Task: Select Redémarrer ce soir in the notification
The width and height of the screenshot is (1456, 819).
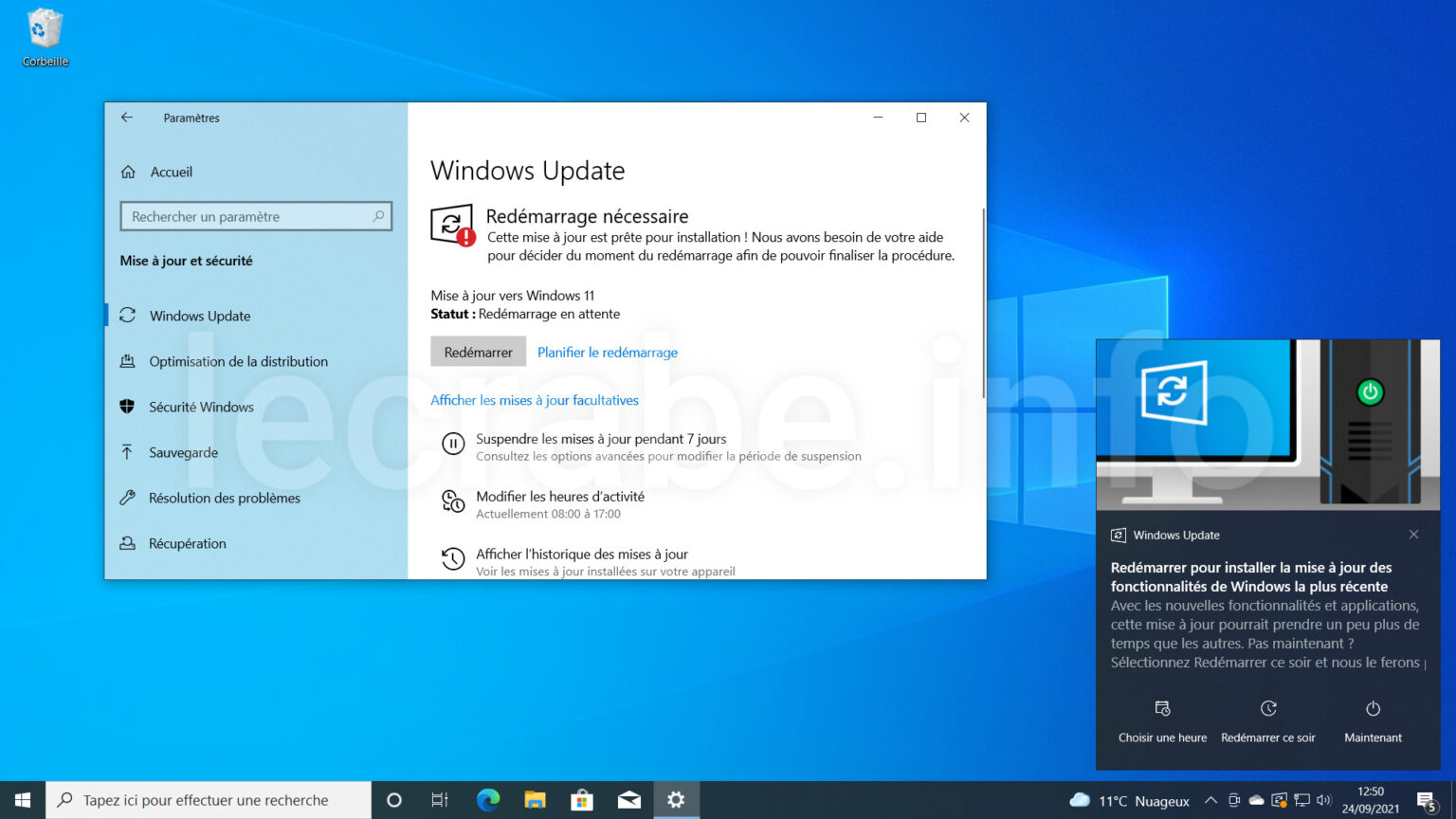Action: tap(1268, 722)
